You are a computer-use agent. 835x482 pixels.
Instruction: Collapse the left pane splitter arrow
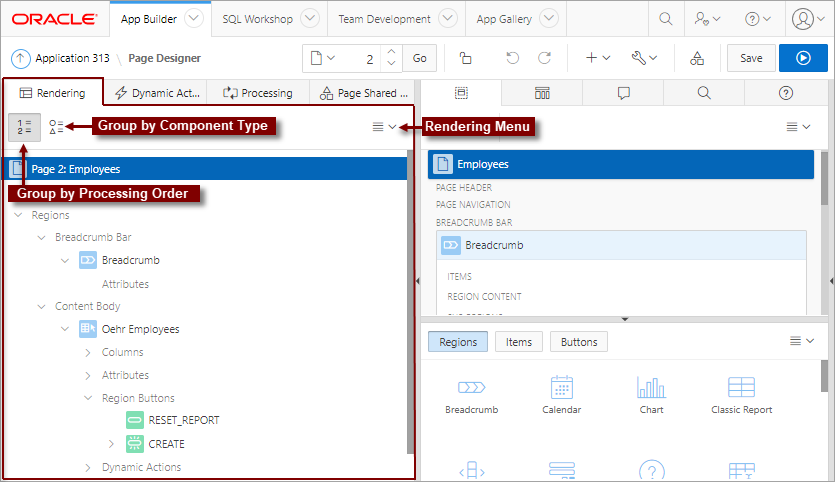coord(418,281)
